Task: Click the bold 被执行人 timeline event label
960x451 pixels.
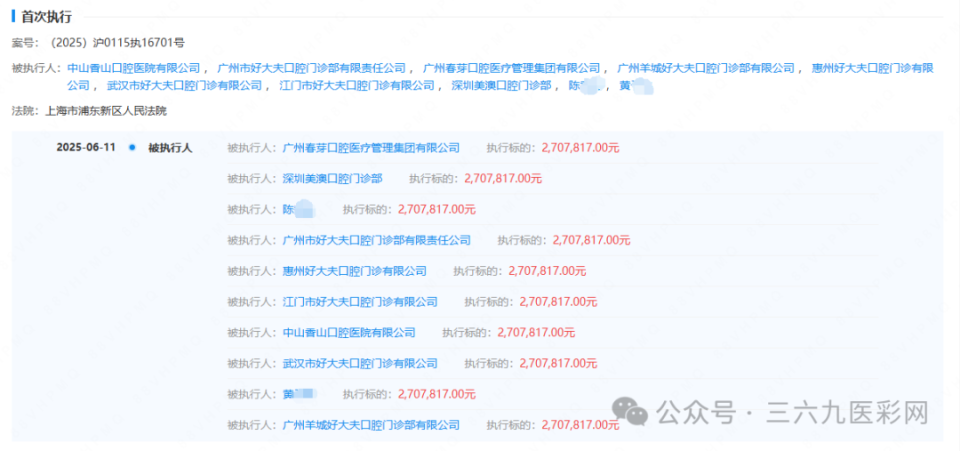Action: click(170, 147)
